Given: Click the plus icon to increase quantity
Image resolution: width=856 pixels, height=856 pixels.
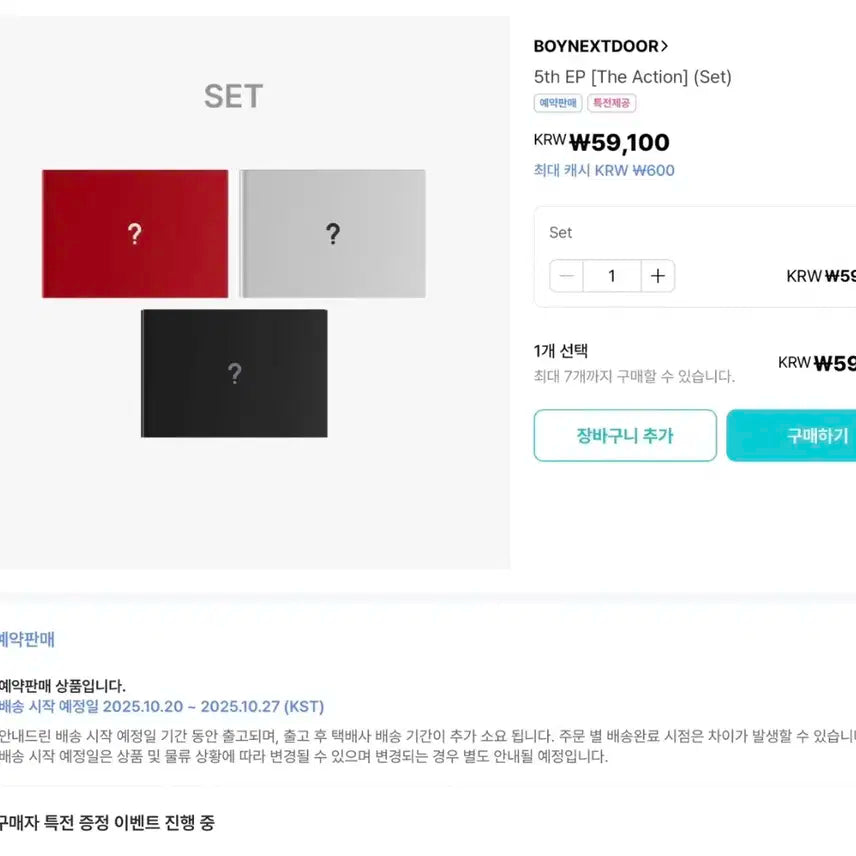Looking at the screenshot, I should 657,276.
